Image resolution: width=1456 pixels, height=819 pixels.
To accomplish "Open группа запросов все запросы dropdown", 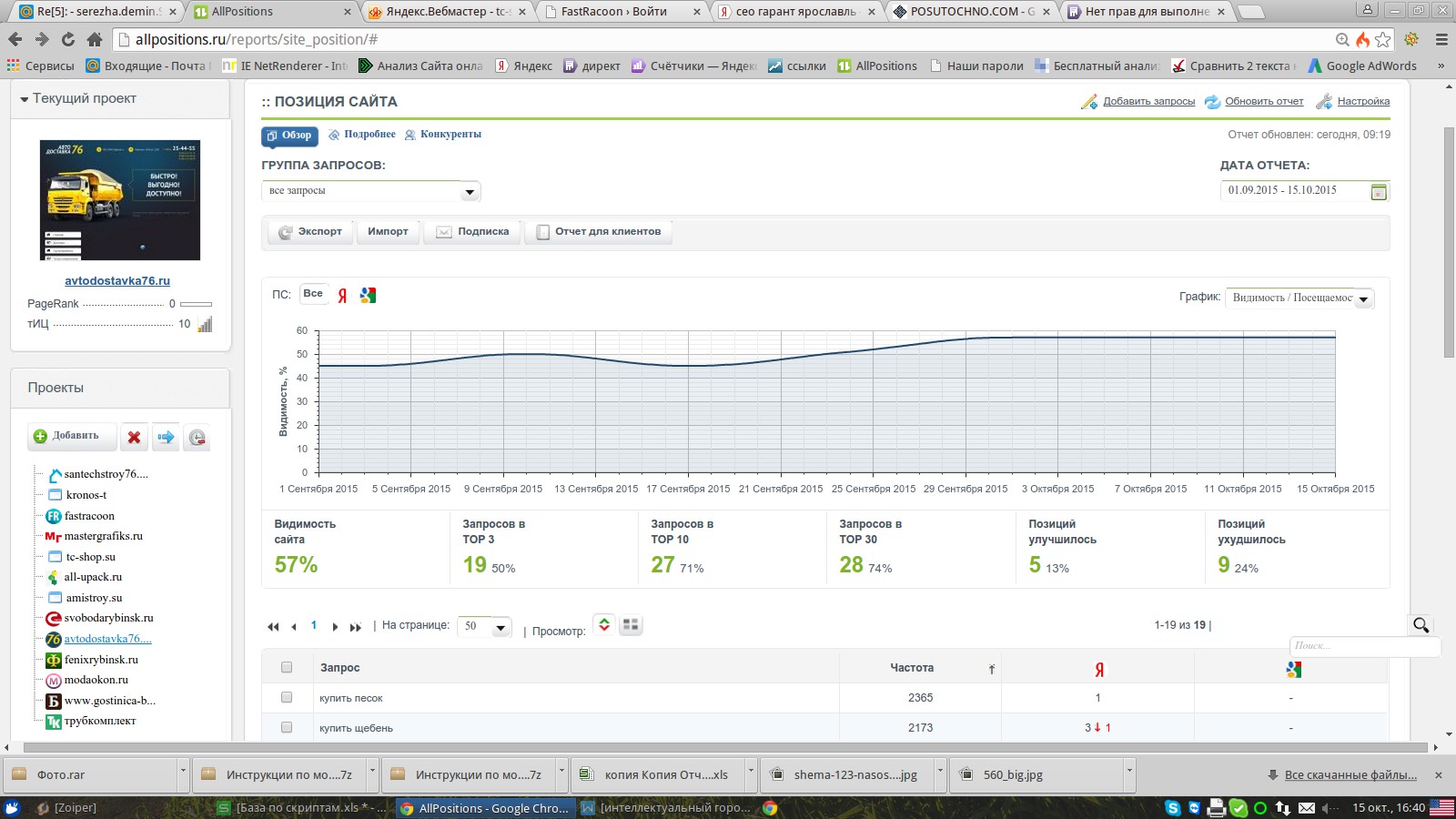I will [371, 191].
